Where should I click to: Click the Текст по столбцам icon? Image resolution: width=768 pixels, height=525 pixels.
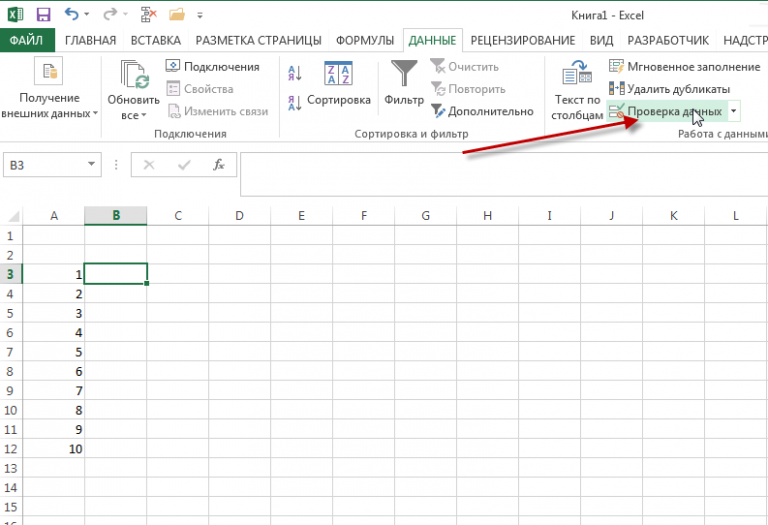click(577, 75)
